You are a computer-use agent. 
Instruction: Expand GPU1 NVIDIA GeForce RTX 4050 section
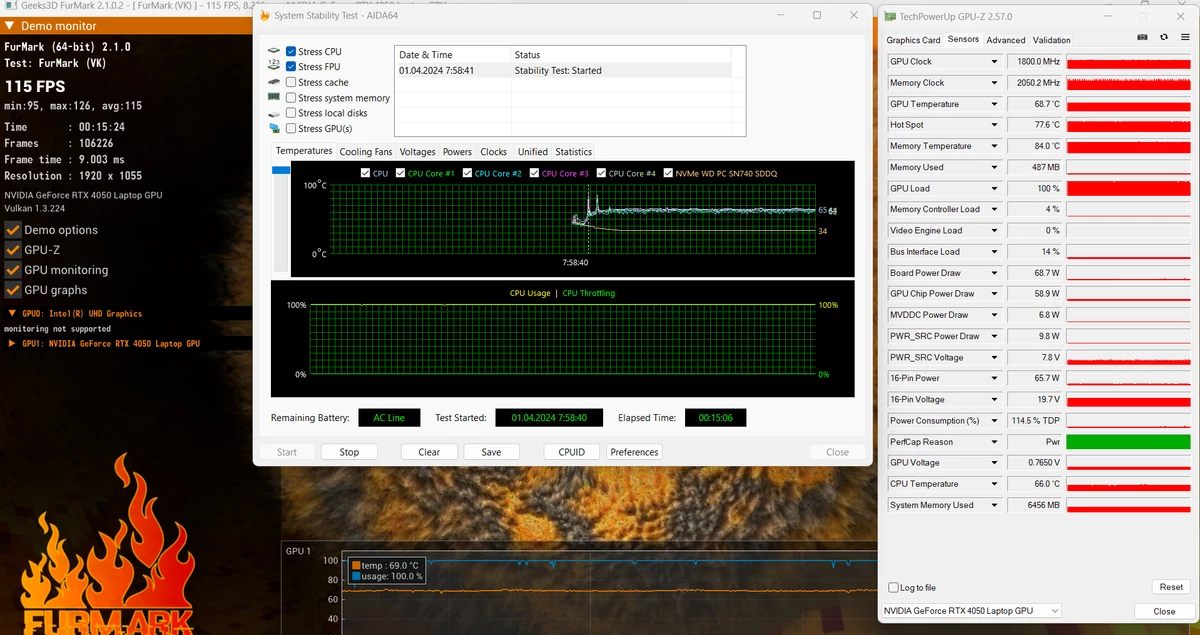pyautogui.click(x=12, y=343)
